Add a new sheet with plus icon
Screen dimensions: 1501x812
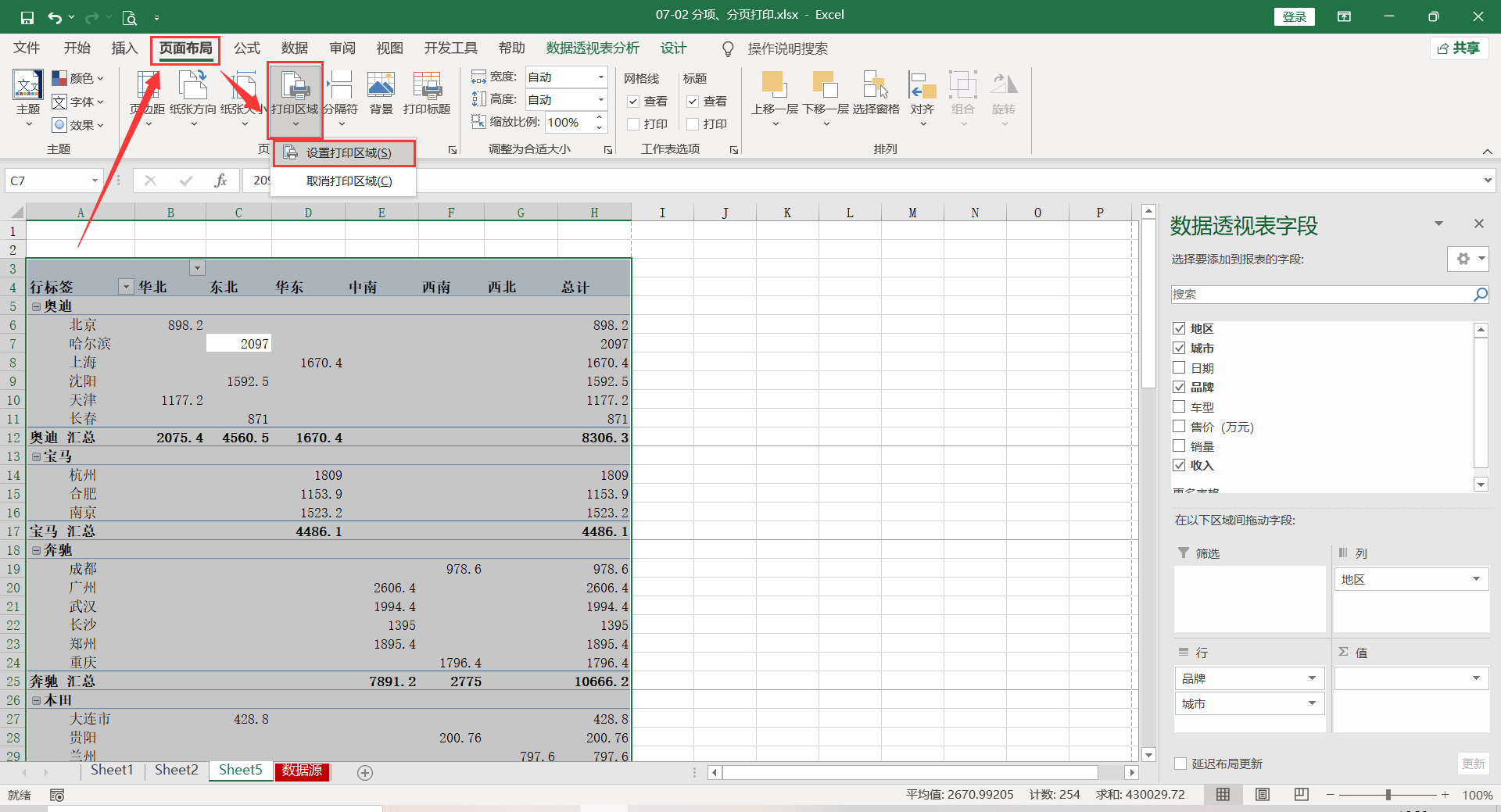[365, 772]
